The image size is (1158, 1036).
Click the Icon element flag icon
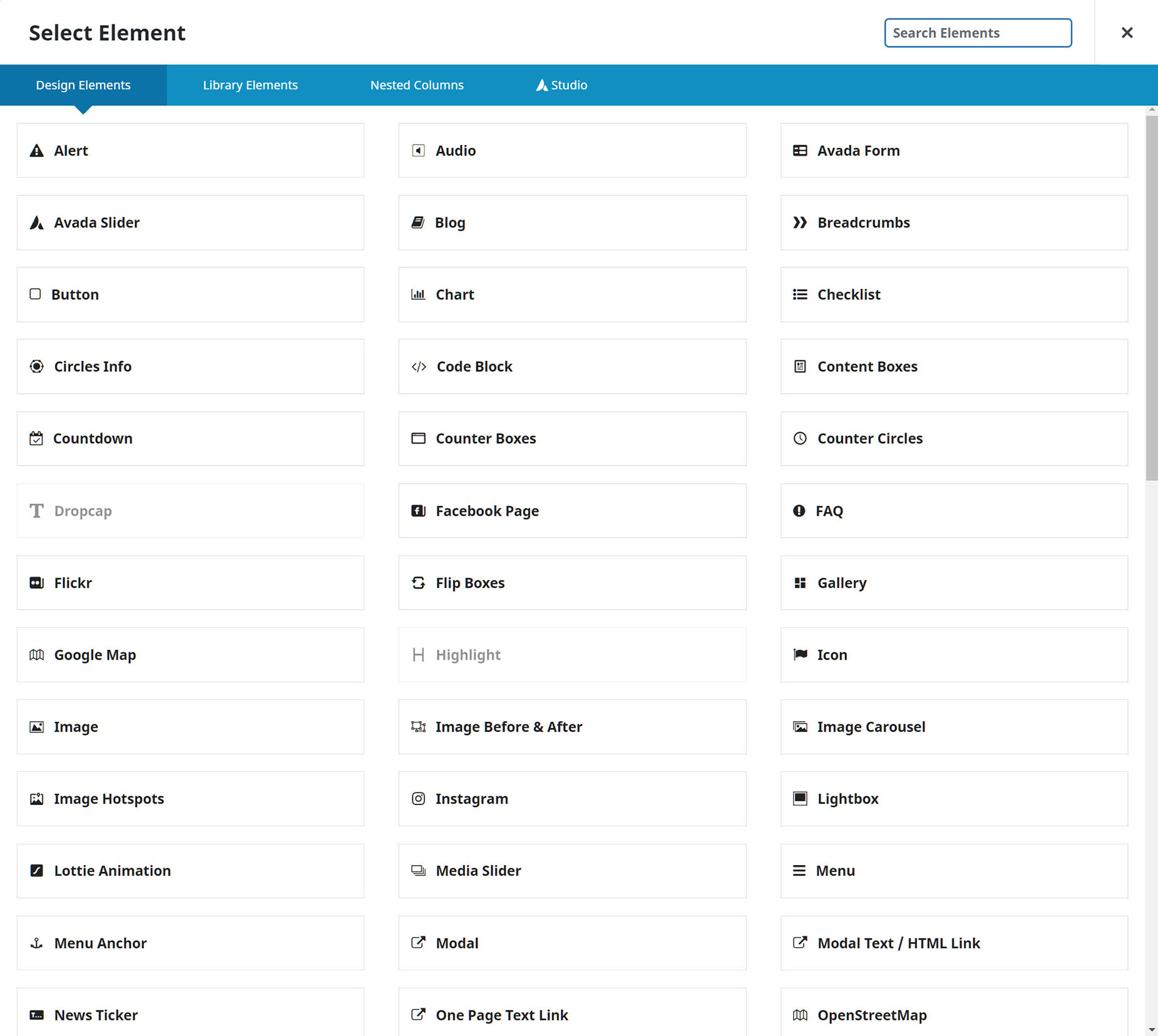(x=800, y=655)
